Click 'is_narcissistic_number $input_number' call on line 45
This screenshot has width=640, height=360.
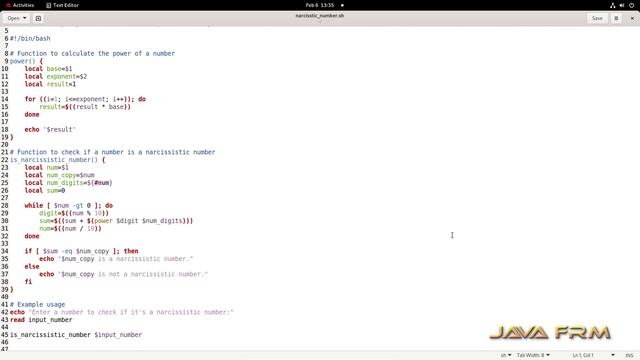pyautogui.click(x=76, y=335)
